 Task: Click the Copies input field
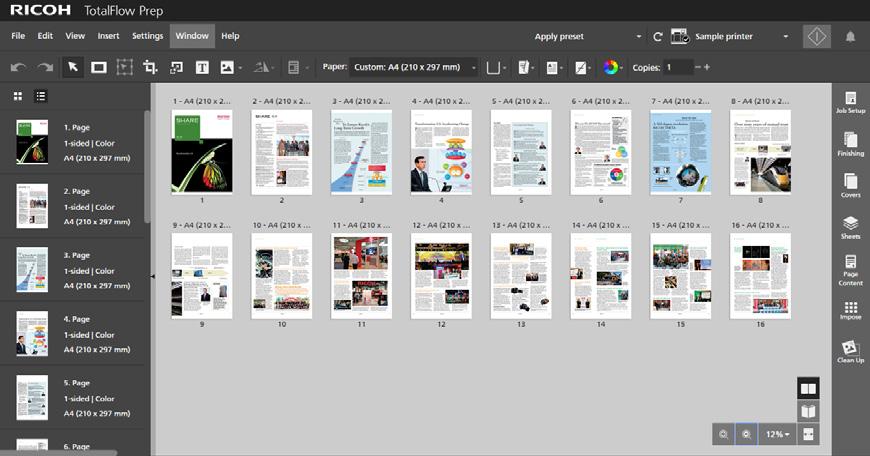tap(678, 67)
